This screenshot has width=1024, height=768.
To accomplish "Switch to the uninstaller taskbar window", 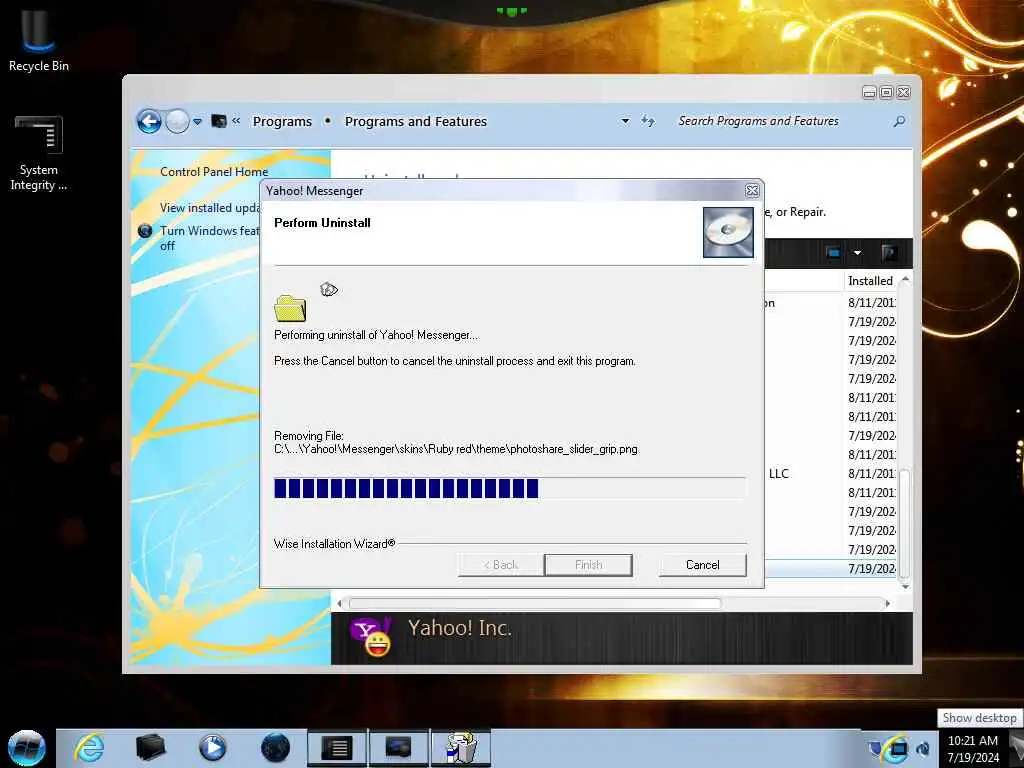I will 461,748.
